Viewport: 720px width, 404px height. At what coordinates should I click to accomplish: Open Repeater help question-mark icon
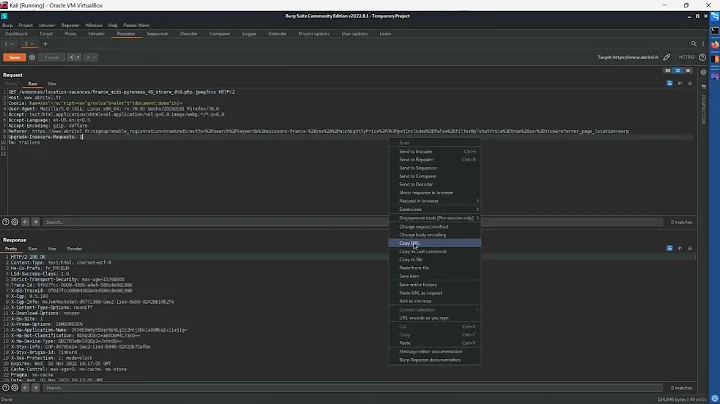(x=702, y=57)
